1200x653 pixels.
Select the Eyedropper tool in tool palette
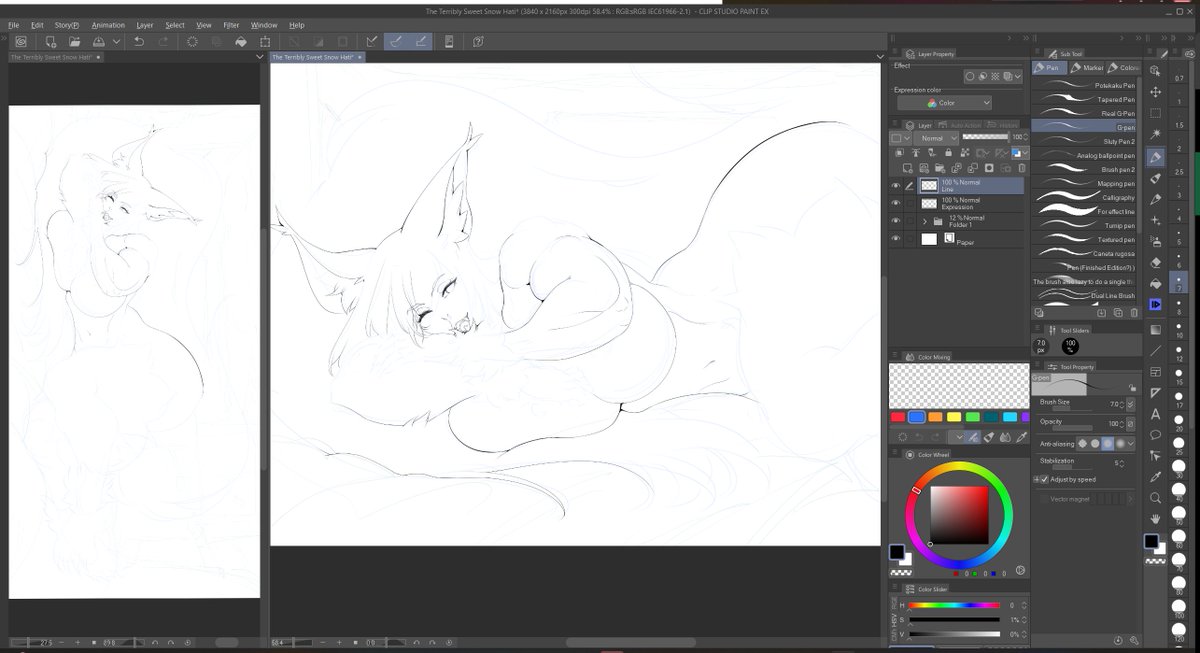1155,477
